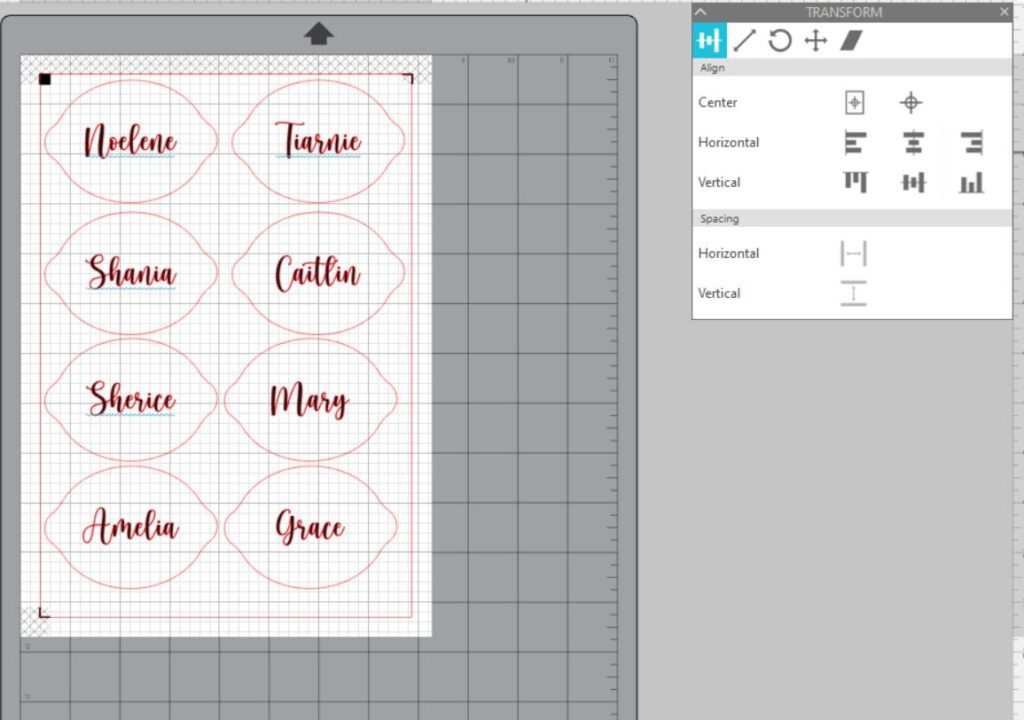Space objects evenly horizontally

point(853,254)
